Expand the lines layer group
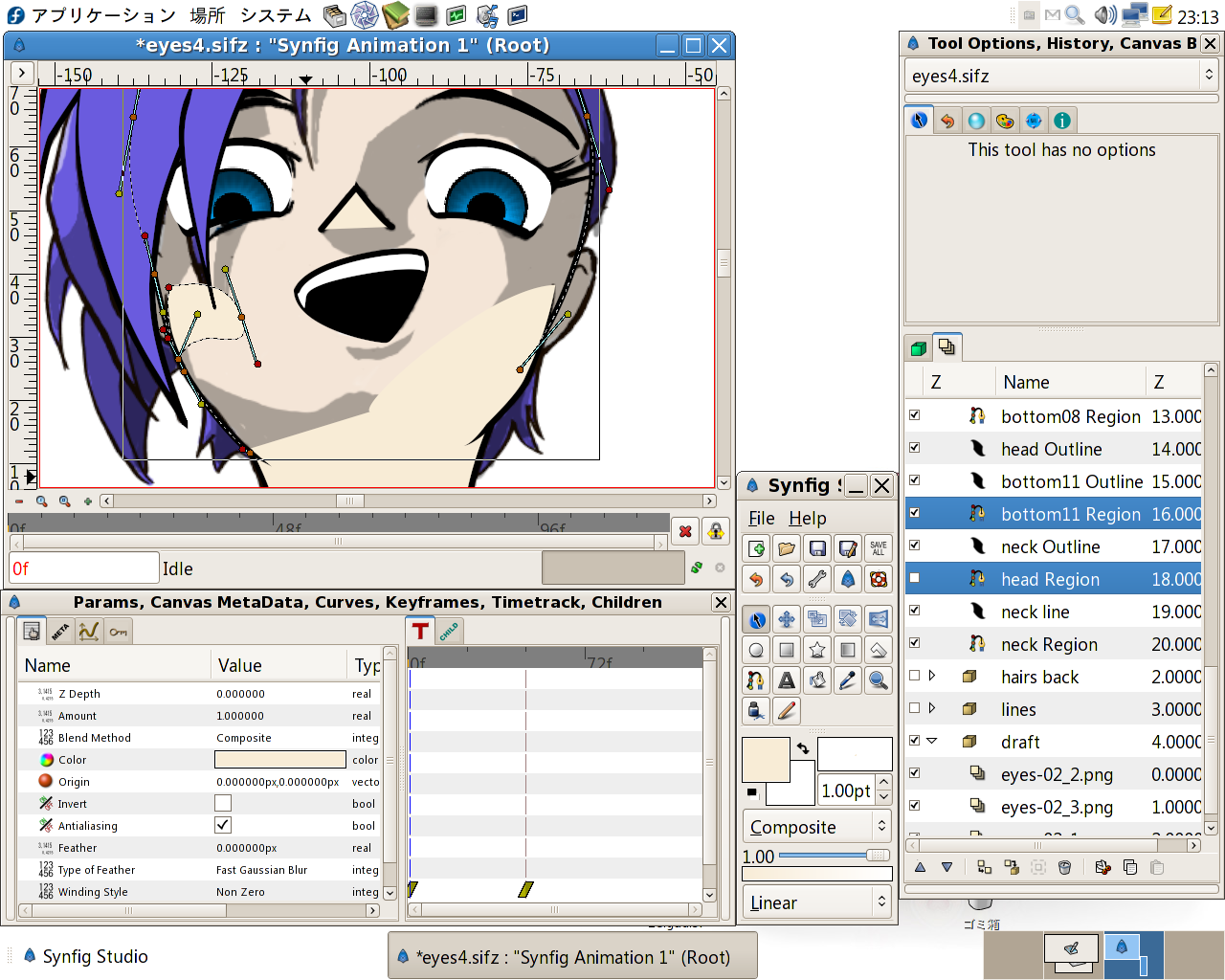This screenshot has height=980, width=1225. click(932, 708)
